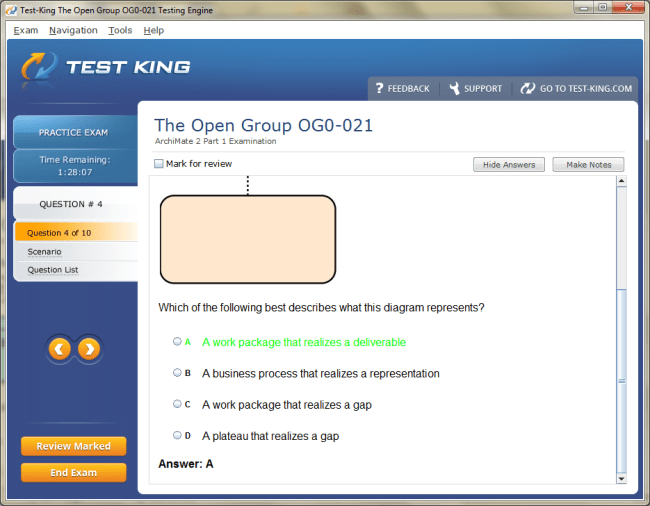Click 'ArchiMate 2 Part 1 Examination' subtitle
650x506 pixels.
[x=216, y=141]
